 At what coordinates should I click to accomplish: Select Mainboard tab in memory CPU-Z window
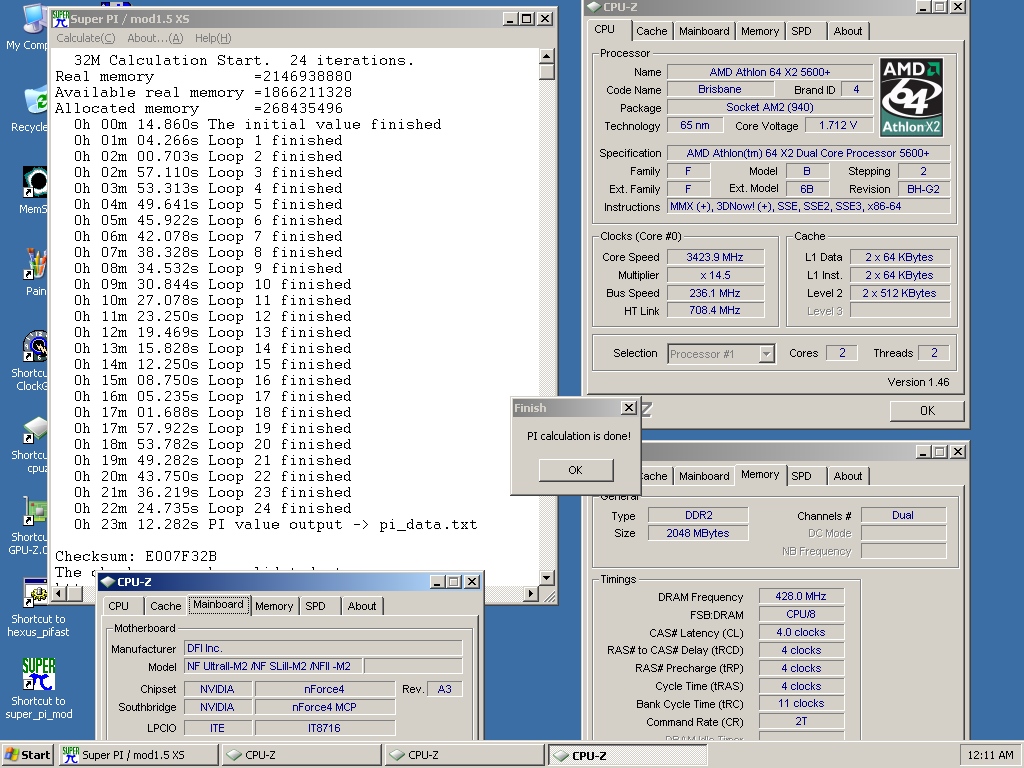[x=704, y=476]
